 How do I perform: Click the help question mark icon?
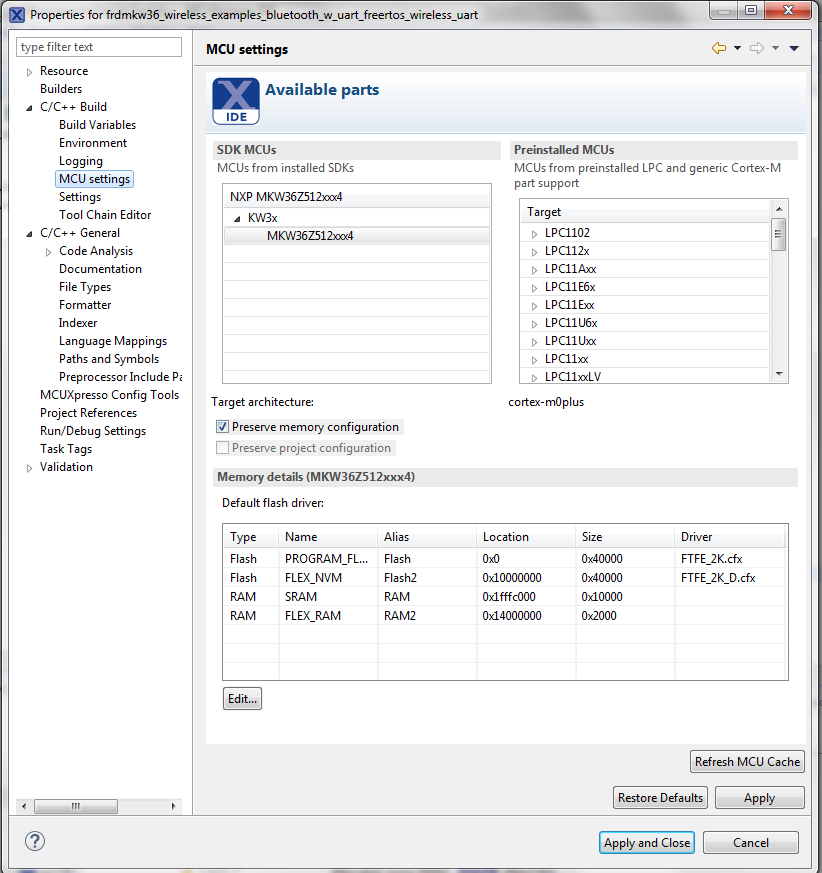click(x=34, y=842)
